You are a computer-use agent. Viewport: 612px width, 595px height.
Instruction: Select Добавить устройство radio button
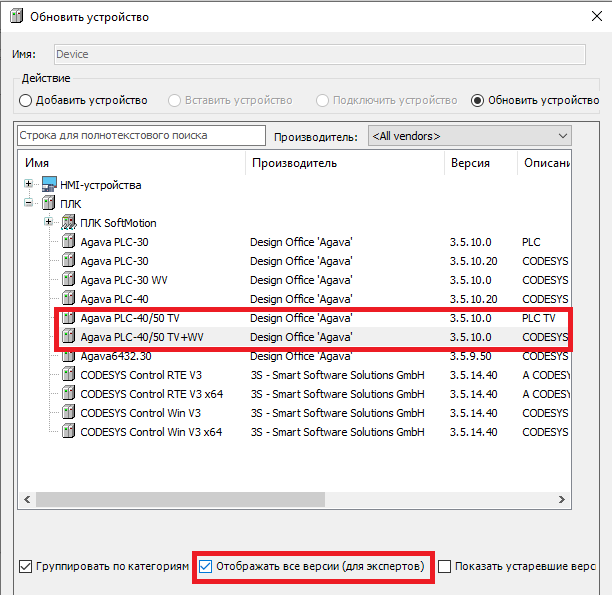tap(25, 100)
